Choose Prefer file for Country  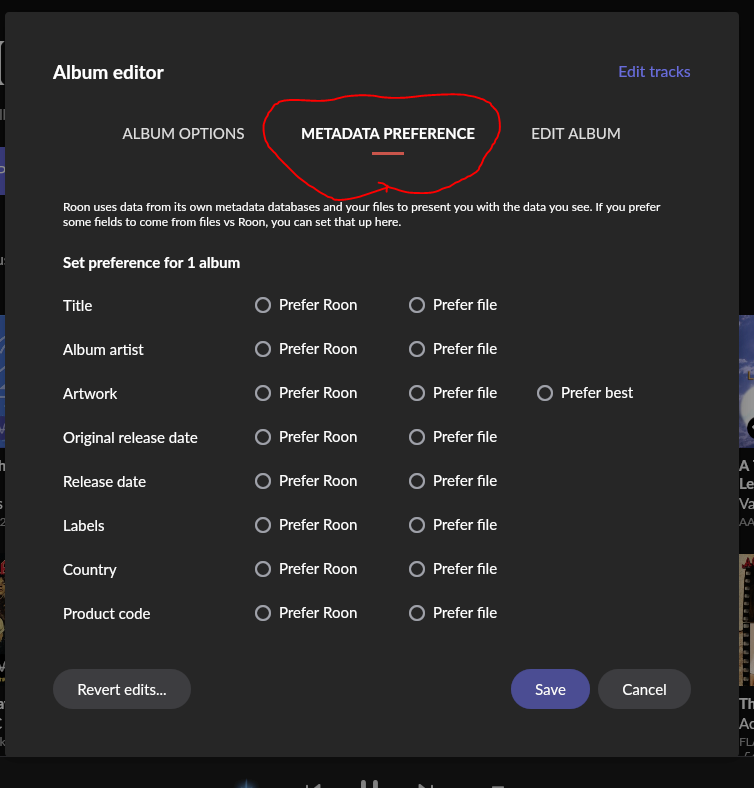[417, 569]
